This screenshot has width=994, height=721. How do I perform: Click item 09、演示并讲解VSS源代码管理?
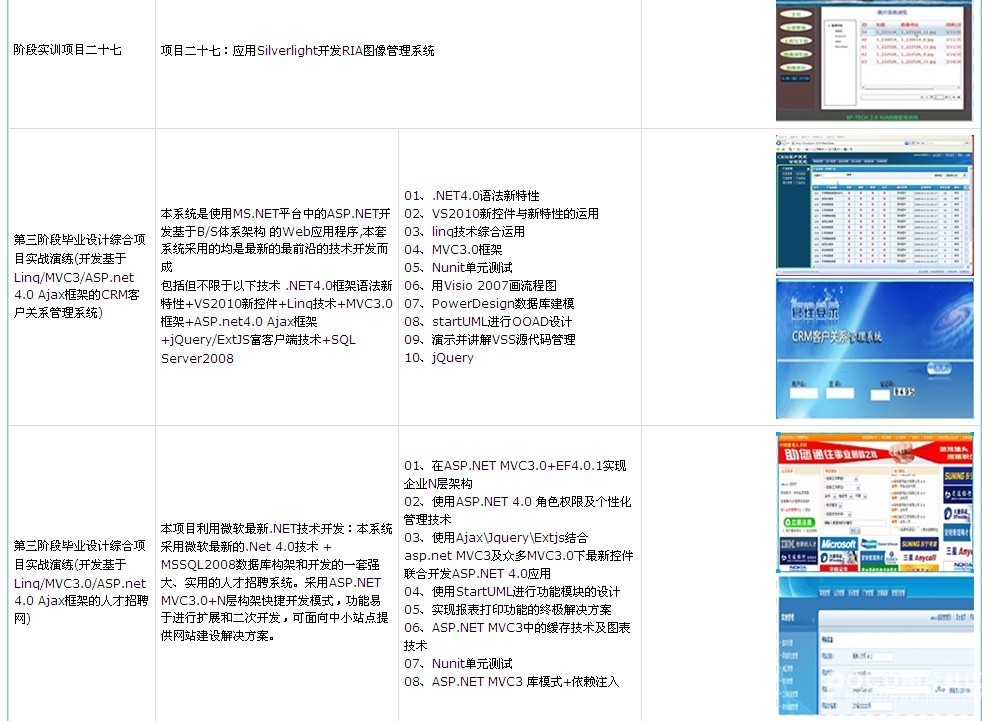click(x=490, y=339)
